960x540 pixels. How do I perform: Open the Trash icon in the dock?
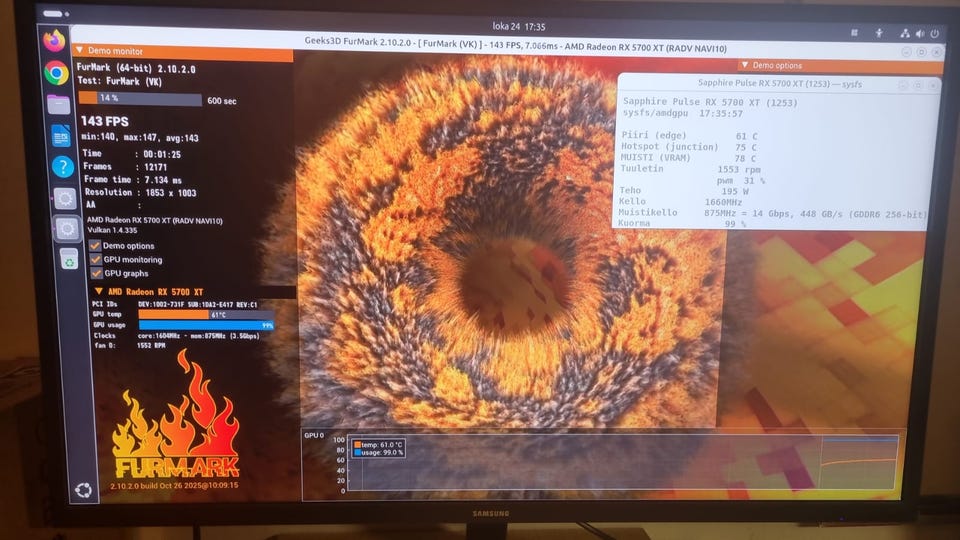[x=69, y=260]
